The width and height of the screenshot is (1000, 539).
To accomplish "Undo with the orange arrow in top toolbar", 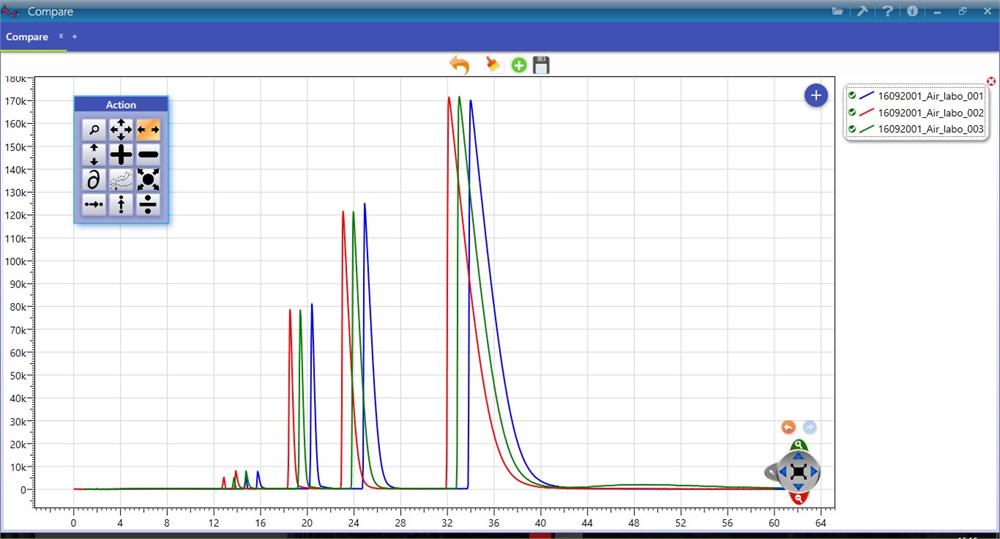I will point(459,65).
